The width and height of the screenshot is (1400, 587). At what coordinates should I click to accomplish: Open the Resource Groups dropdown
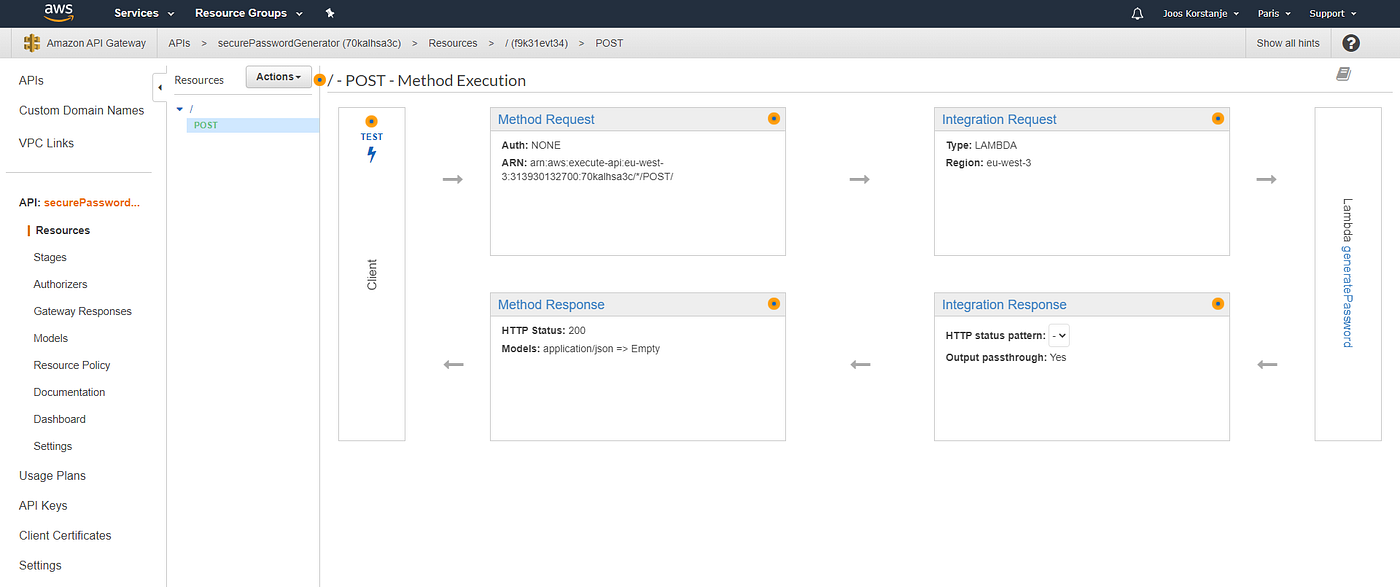click(249, 14)
